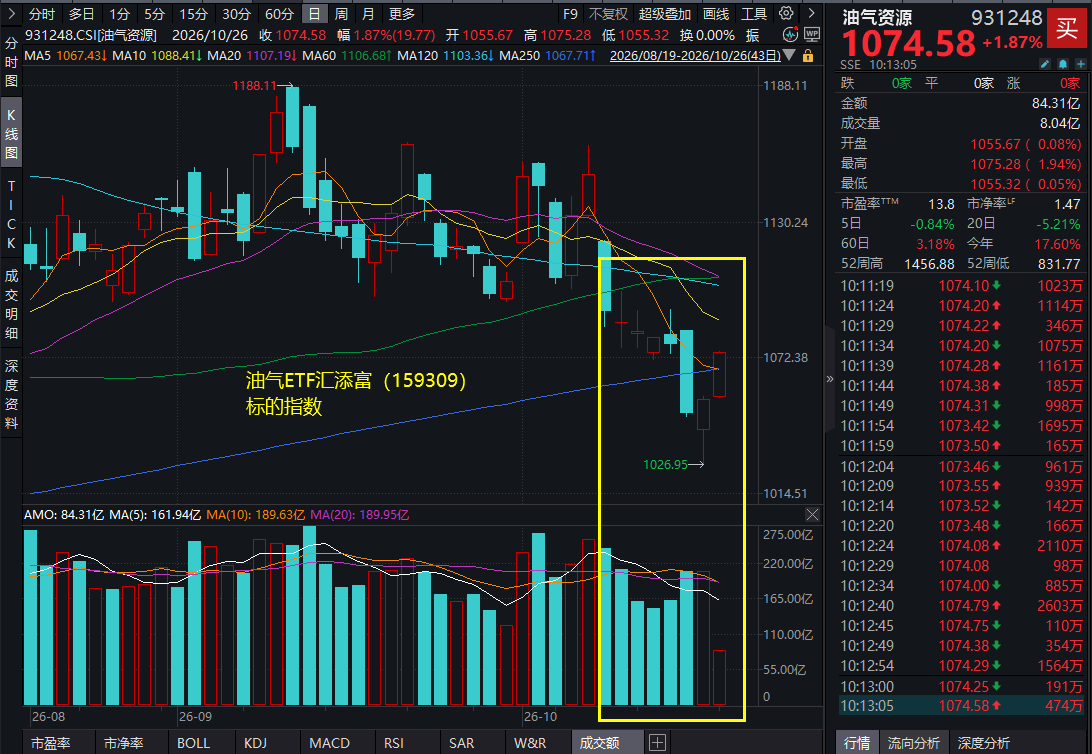Switch indicator to MACD tab
The image size is (1092, 754).
point(329,743)
